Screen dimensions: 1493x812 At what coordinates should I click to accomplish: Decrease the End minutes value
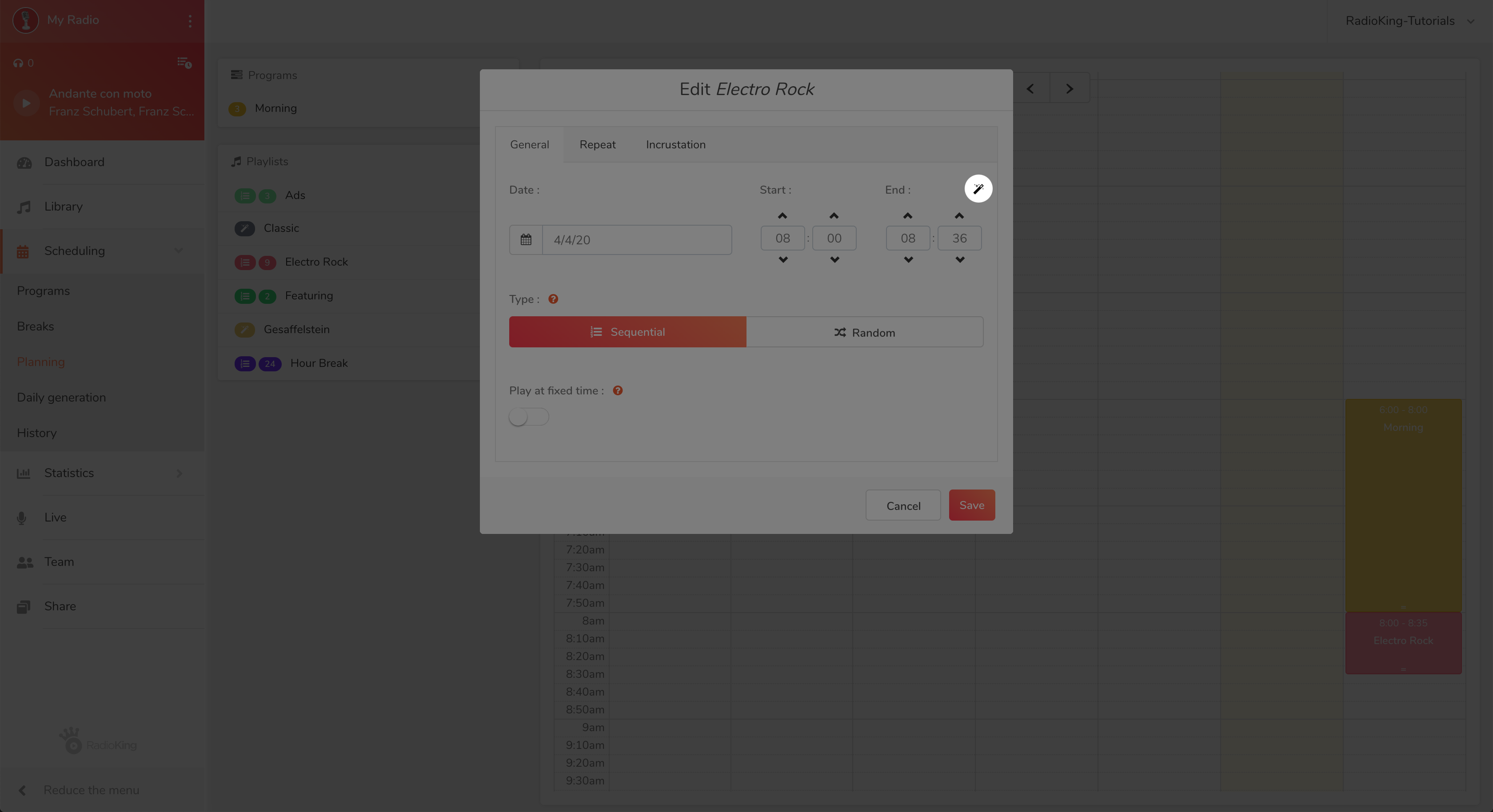click(x=959, y=260)
